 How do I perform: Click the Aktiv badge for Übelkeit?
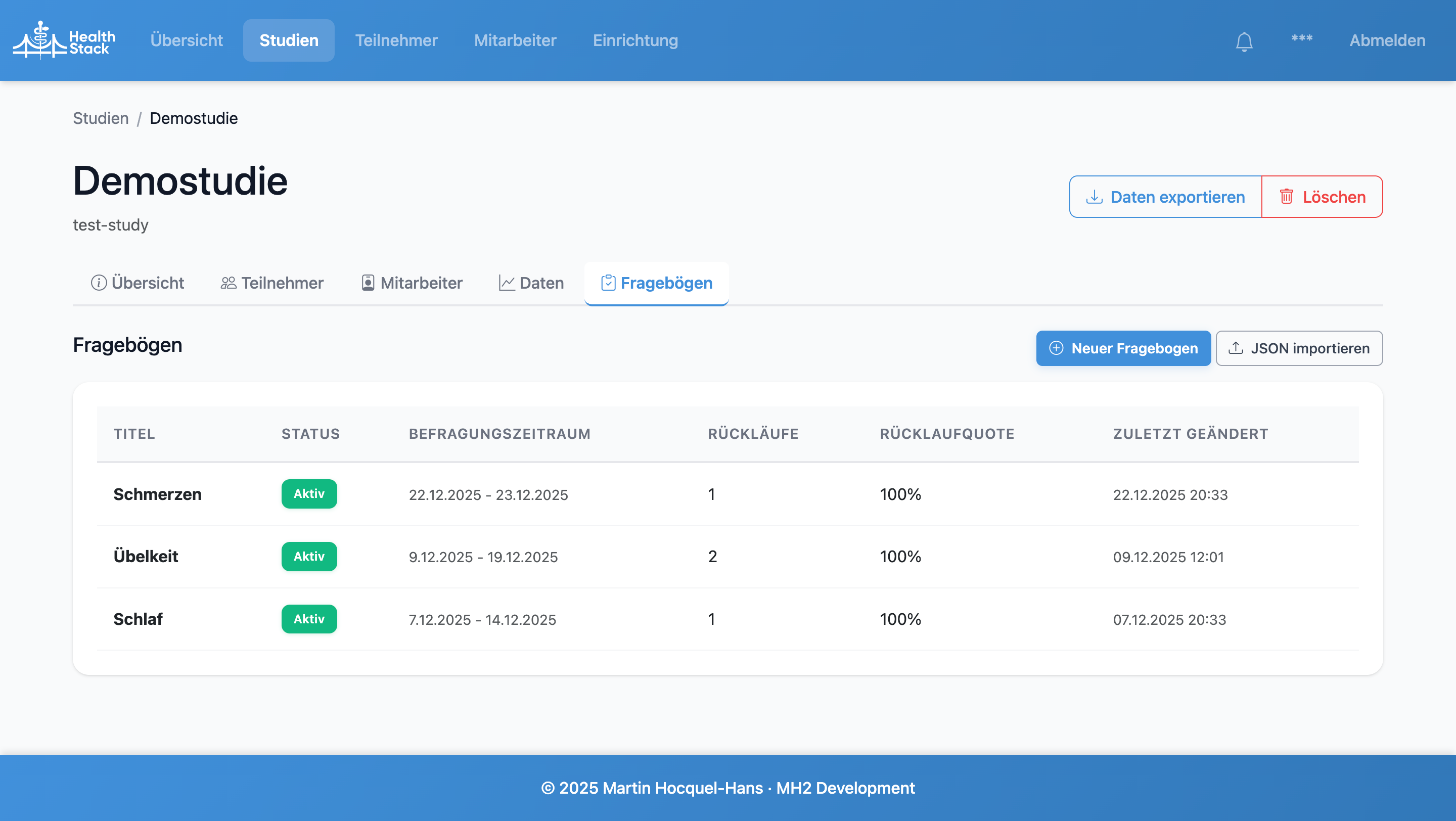pyautogui.click(x=308, y=557)
